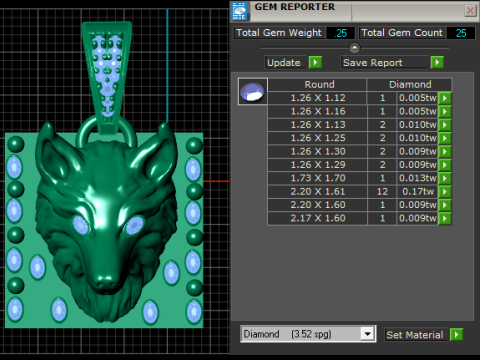Select the 1.26 X 1.12 size cell
The height and width of the screenshot is (360, 480).
(317, 98)
